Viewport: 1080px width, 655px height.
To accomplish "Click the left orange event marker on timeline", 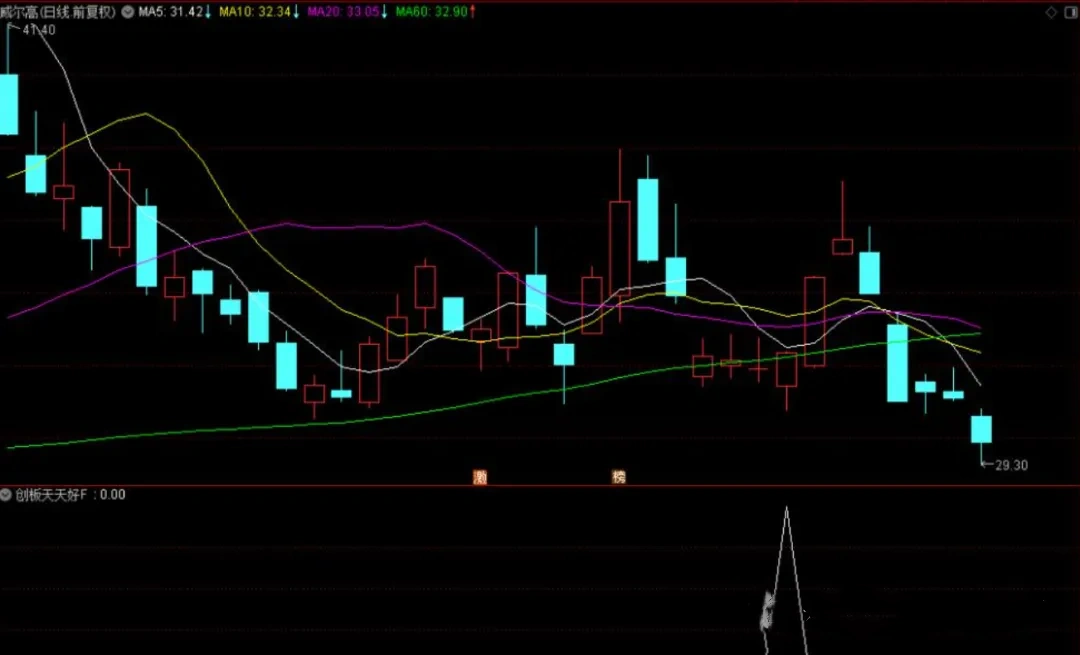I will click(x=480, y=477).
